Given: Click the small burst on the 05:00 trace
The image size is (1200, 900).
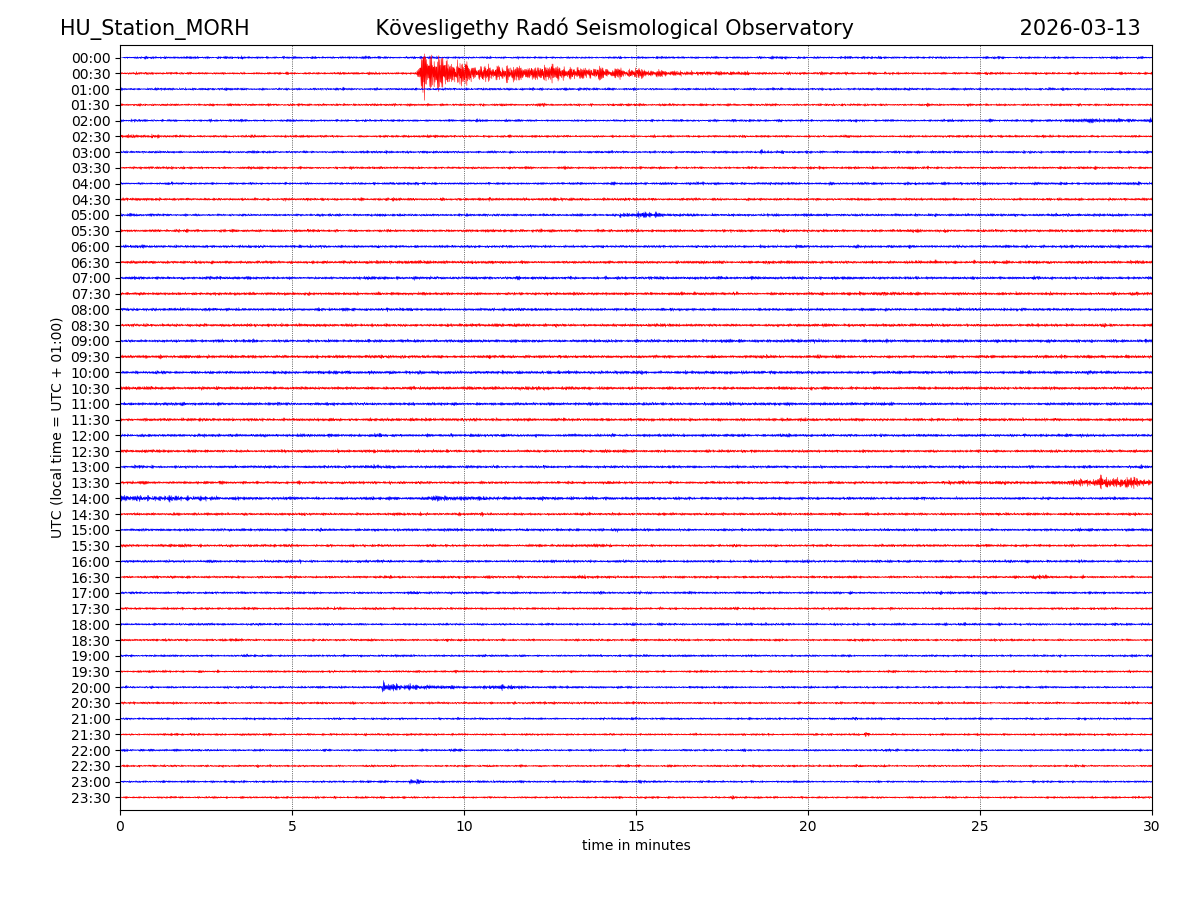Looking at the screenshot, I should click(645, 215).
